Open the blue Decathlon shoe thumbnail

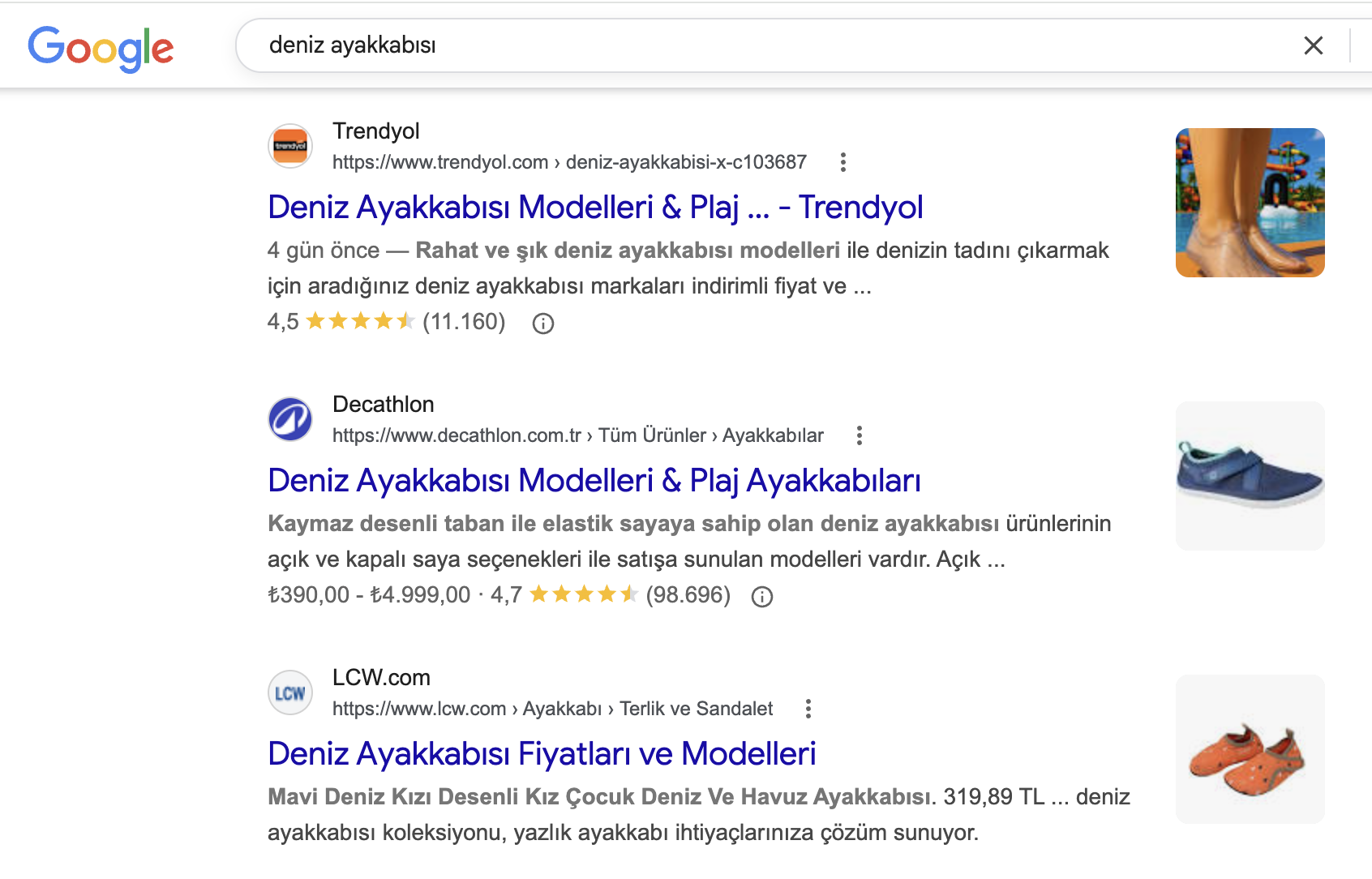pos(1250,476)
